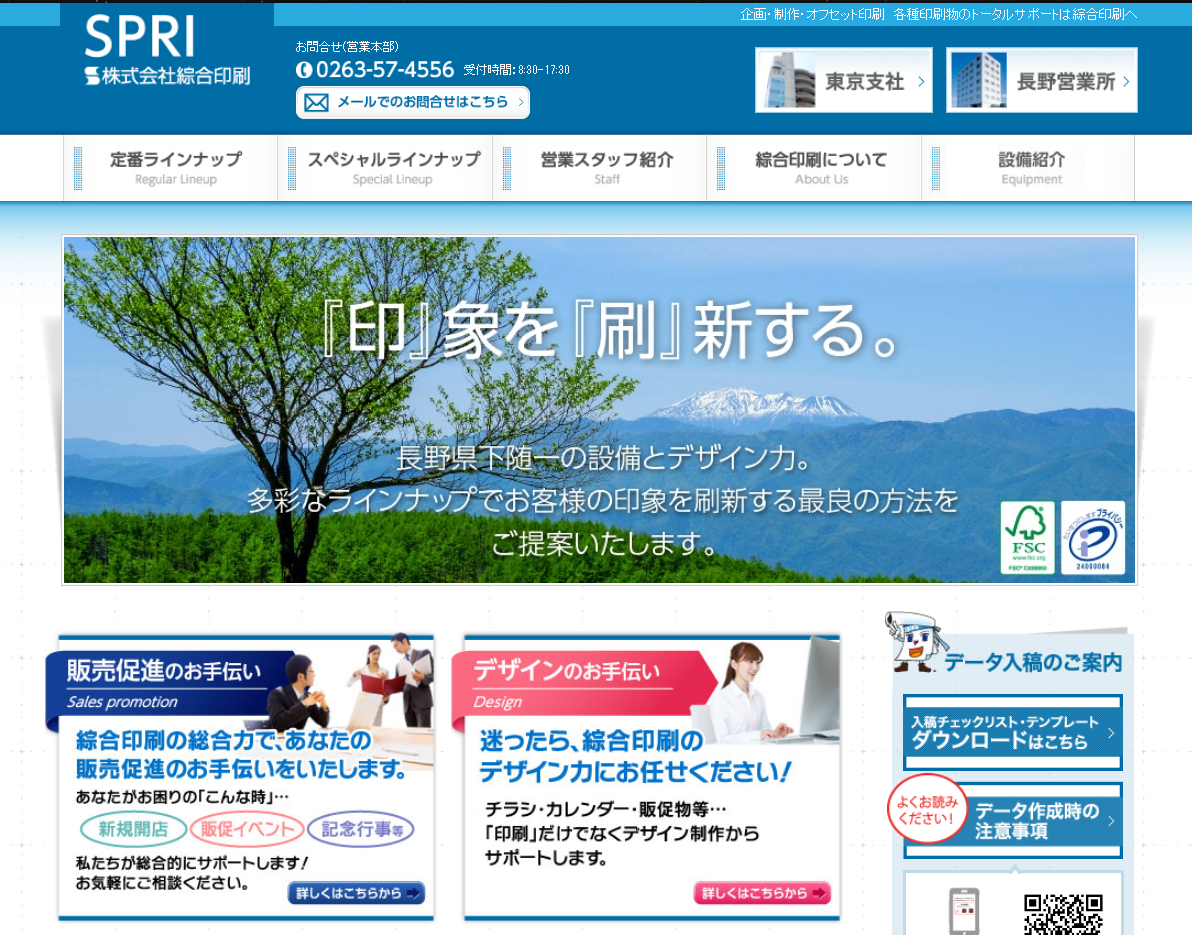Click the phone icon next to 0263-57-4556
The width and height of the screenshot is (1192, 935).
click(x=304, y=70)
